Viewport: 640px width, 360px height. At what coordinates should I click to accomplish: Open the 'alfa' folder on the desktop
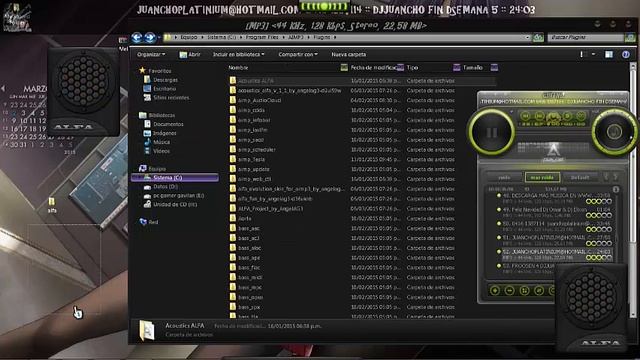(52, 205)
